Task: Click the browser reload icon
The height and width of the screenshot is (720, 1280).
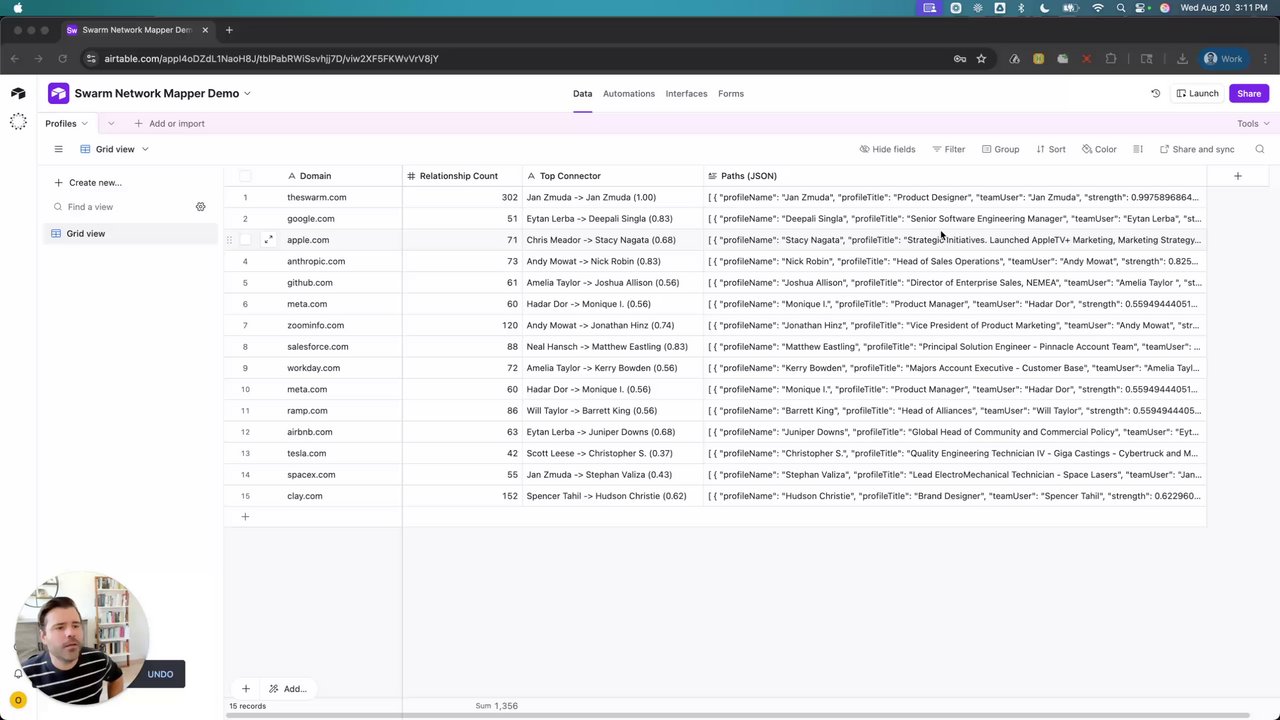Action: click(63, 59)
